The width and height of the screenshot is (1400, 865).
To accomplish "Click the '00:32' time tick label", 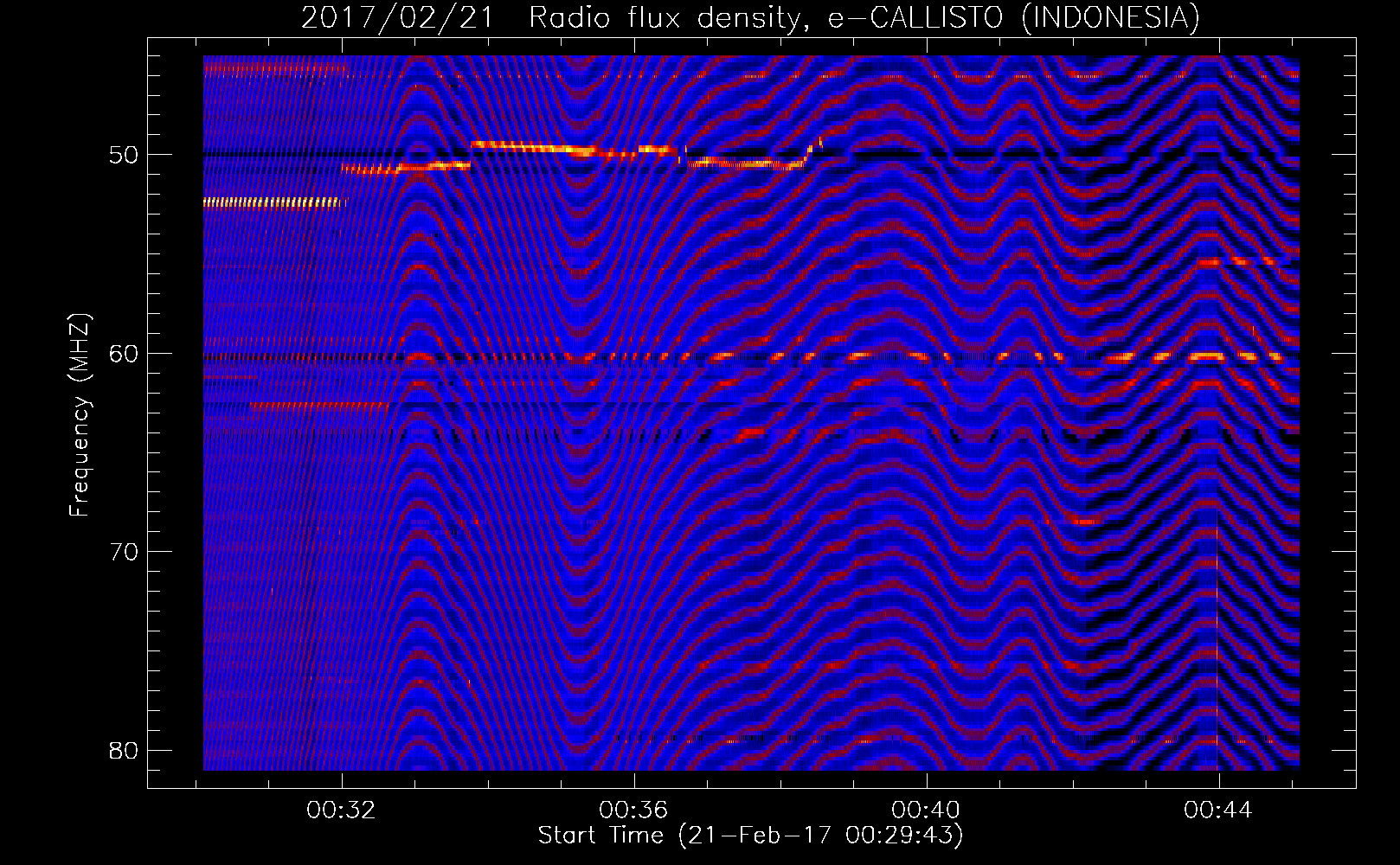I will (341, 811).
